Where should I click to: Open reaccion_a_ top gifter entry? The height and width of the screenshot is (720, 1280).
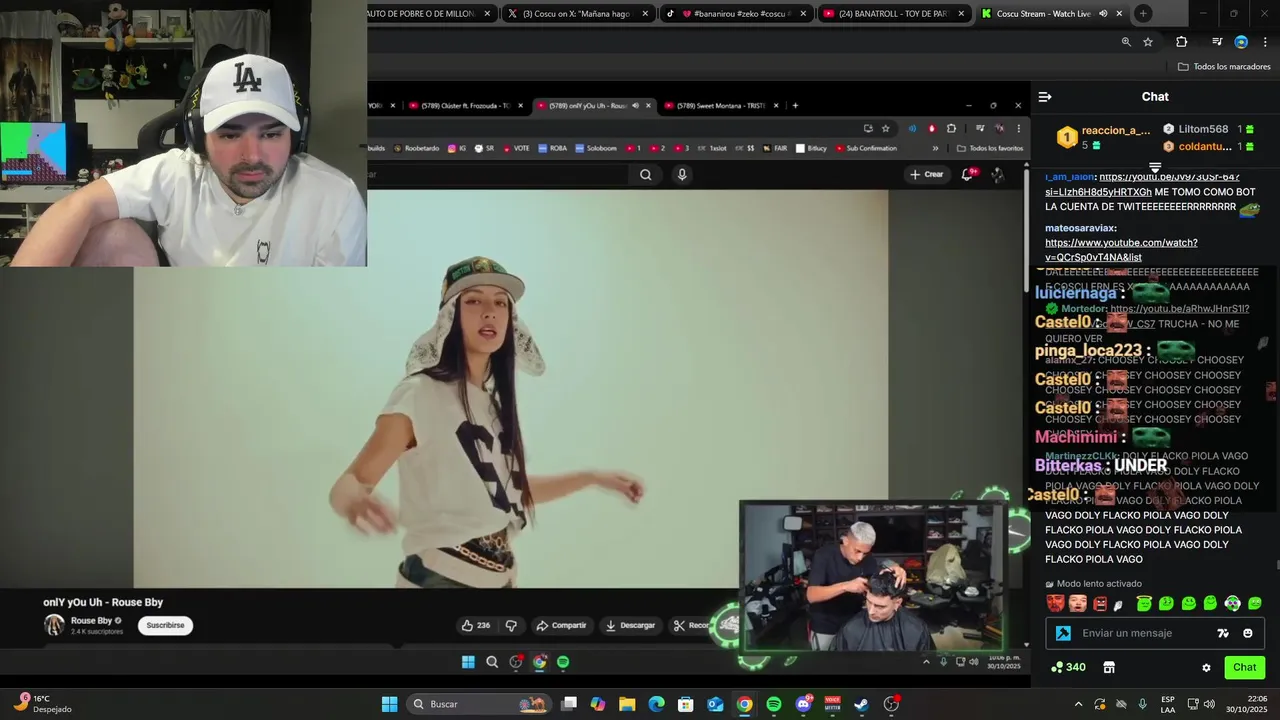click(x=1105, y=137)
